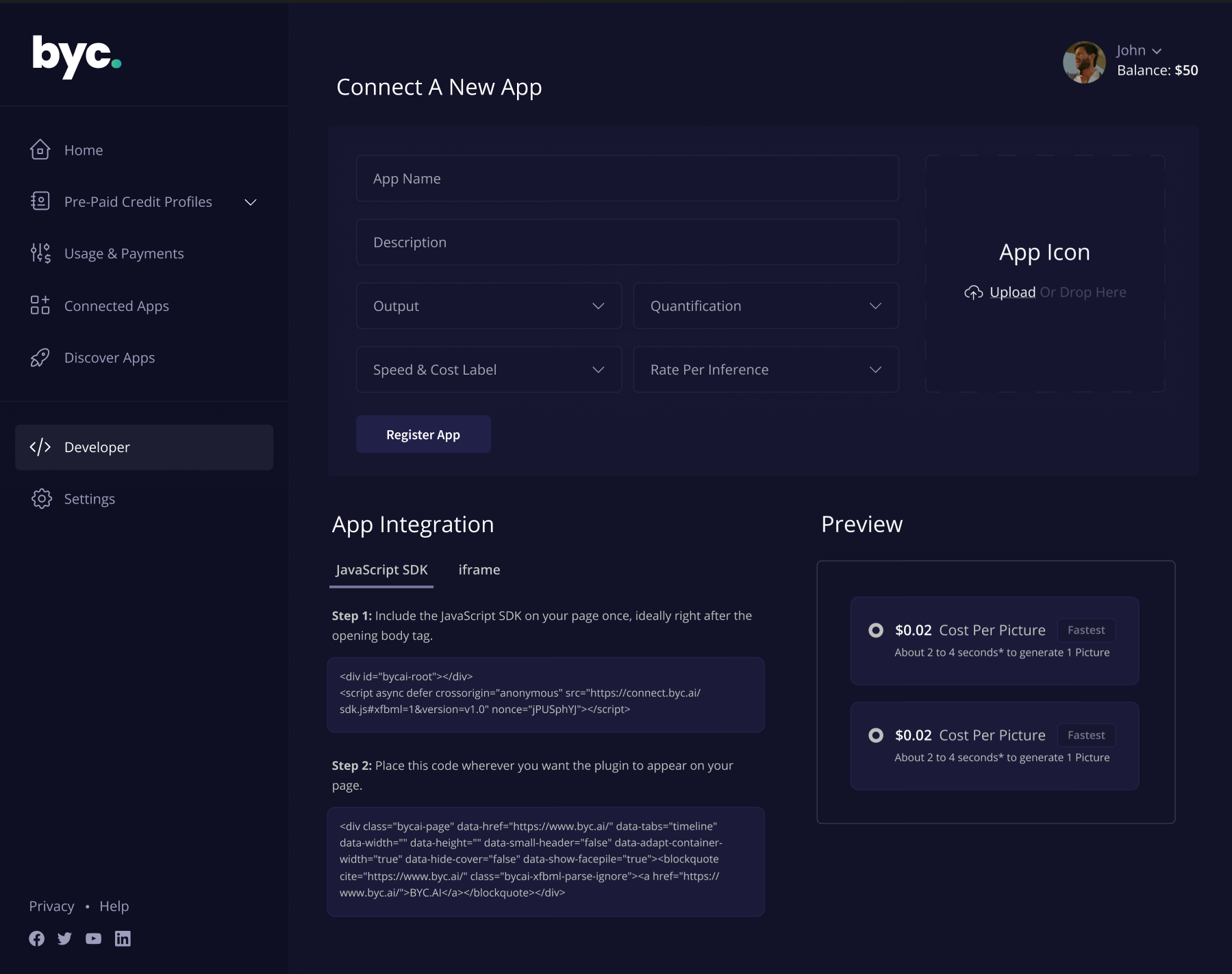The width and height of the screenshot is (1232, 974).
Task: Open the Quantification dropdown
Action: coord(766,305)
